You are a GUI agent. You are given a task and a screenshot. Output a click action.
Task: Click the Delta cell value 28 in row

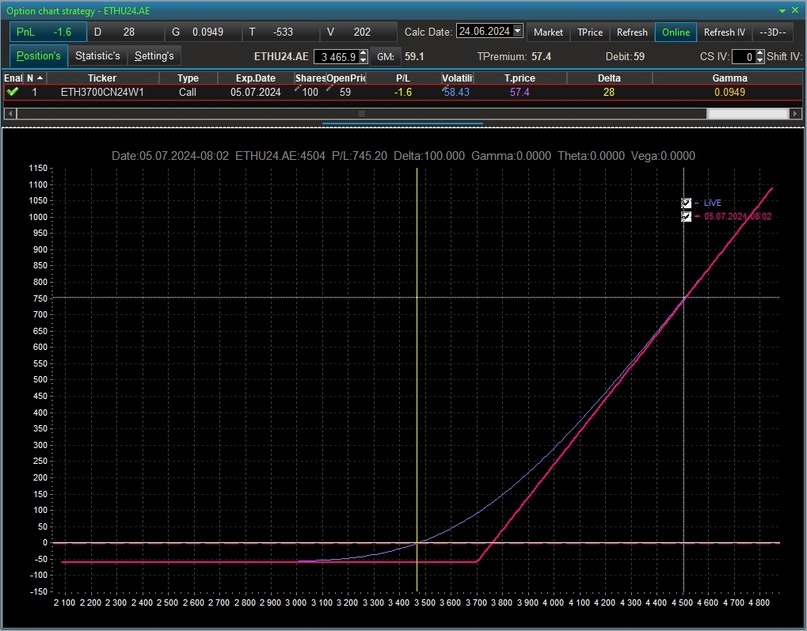609,92
